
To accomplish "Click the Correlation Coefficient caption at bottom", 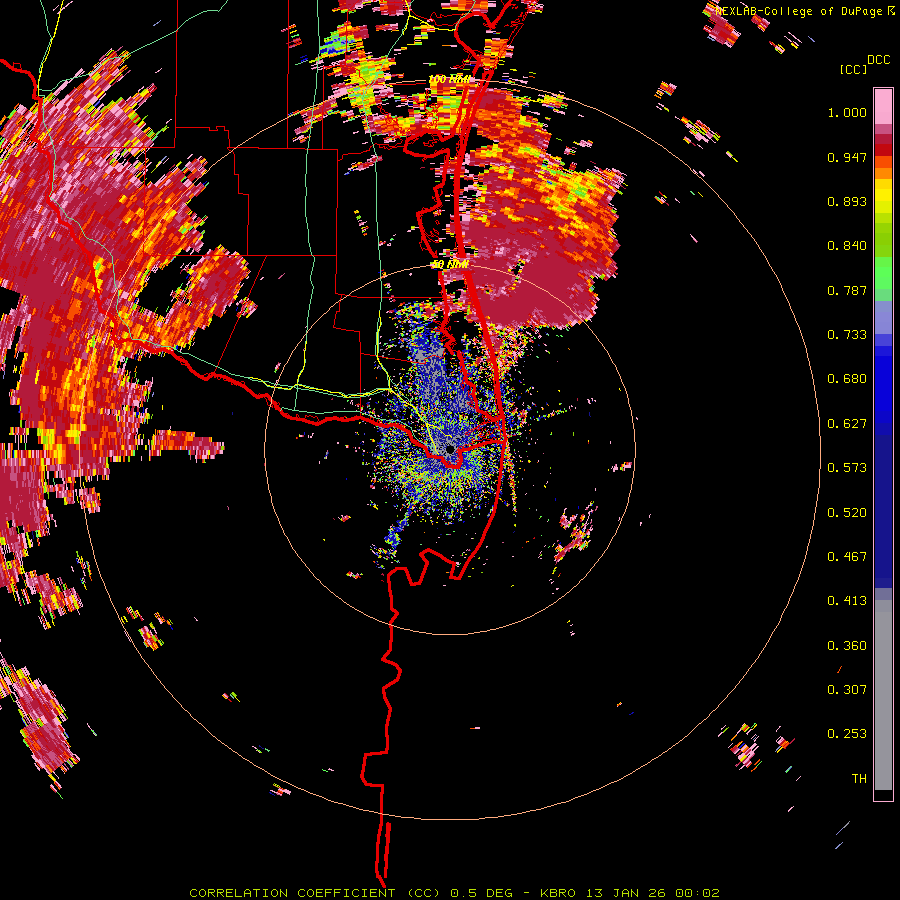I will click(x=454, y=893).
